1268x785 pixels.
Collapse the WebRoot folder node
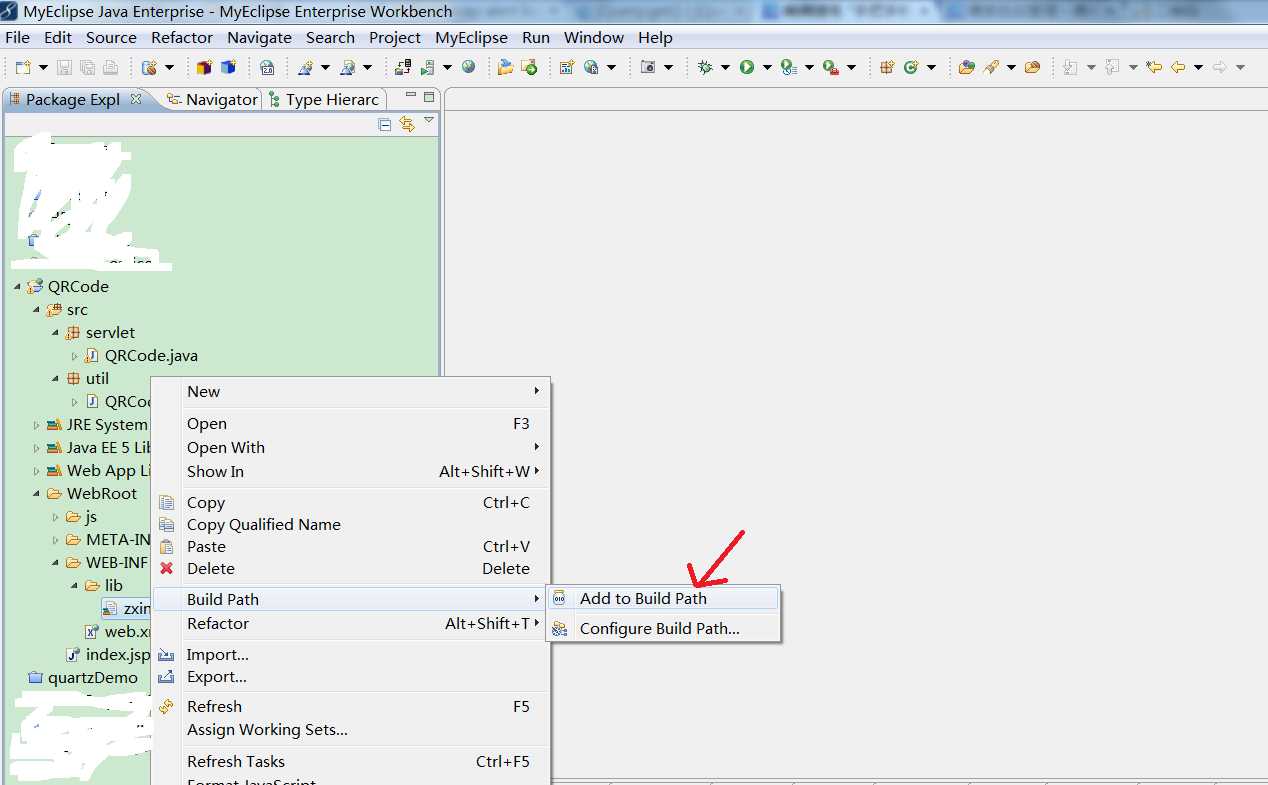(x=37, y=494)
